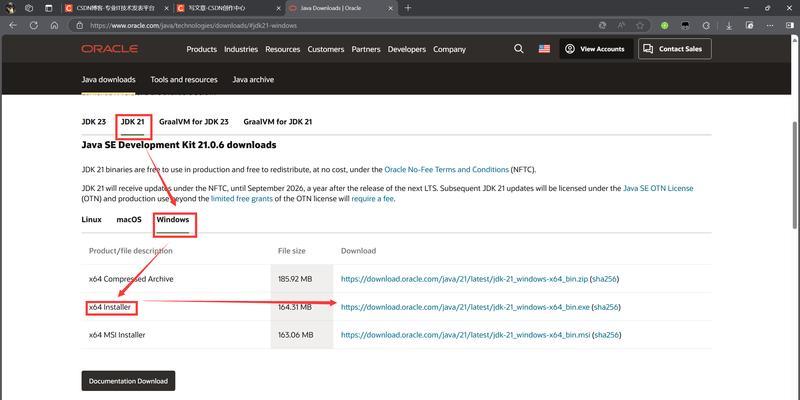This screenshot has height=400, width=800.
Task: Click the browser profile avatar icon
Action: [x=10, y=8]
